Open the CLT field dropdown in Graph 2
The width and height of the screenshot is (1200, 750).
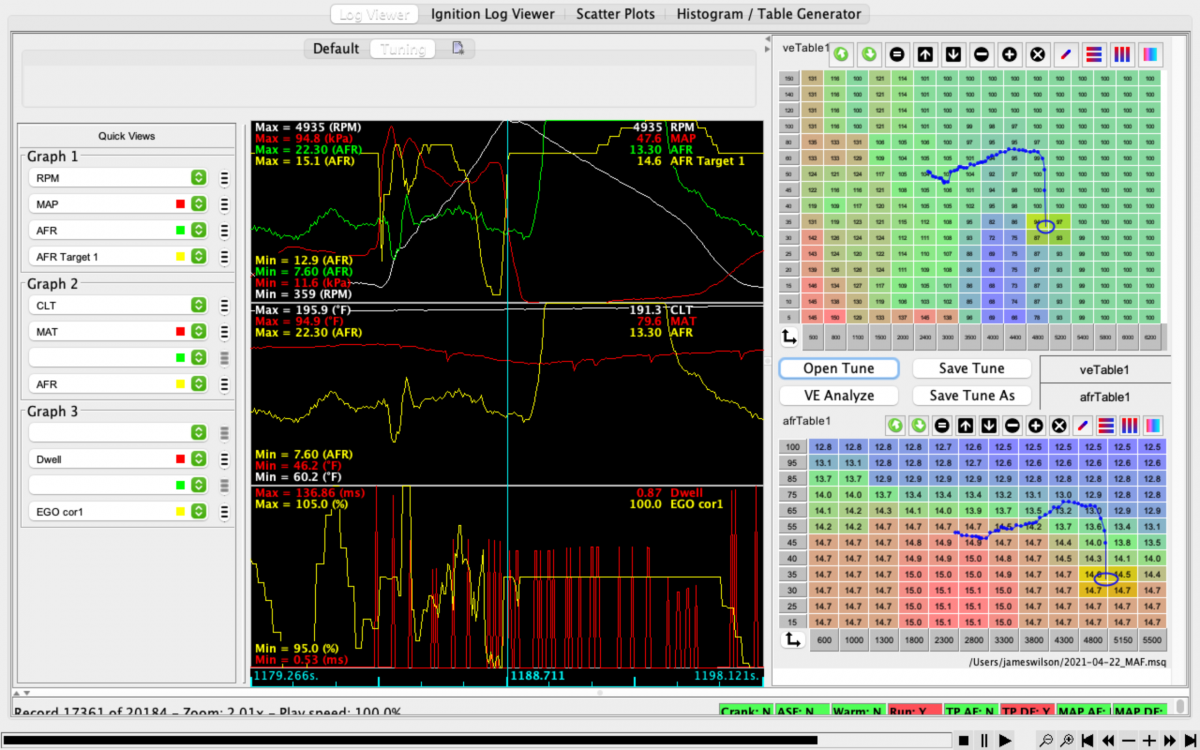click(198, 305)
